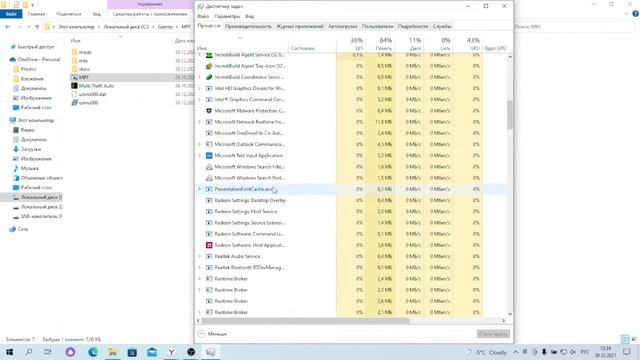Select the Radeon Settings: Desktop Overlay icon

click(x=209, y=200)
